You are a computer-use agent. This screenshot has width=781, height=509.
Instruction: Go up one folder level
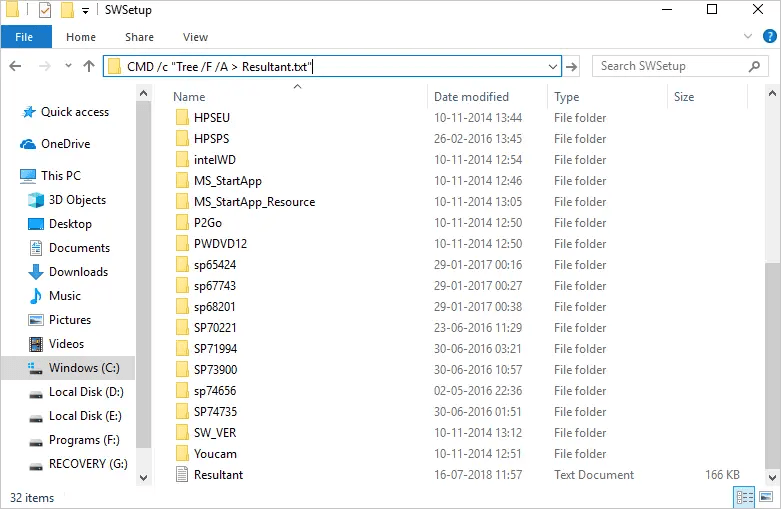(89, 66)
